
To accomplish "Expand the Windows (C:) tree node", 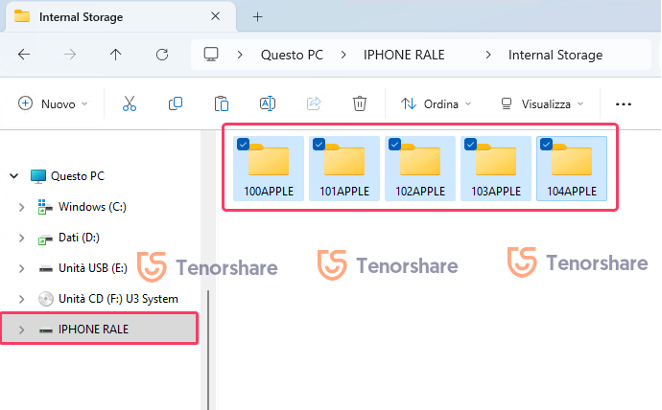I will click(x=22, y=207).
